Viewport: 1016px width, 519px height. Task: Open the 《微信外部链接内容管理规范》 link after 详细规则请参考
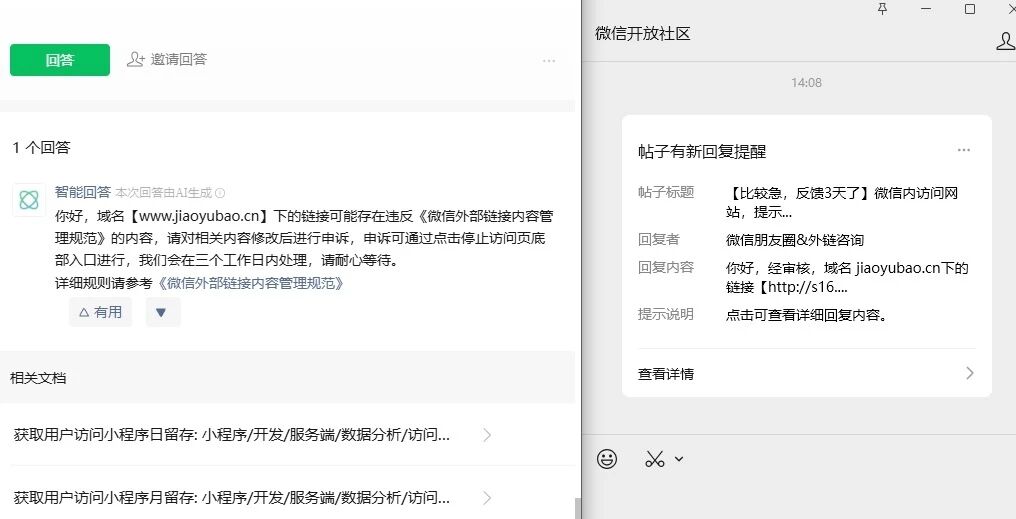coord(251,283)
